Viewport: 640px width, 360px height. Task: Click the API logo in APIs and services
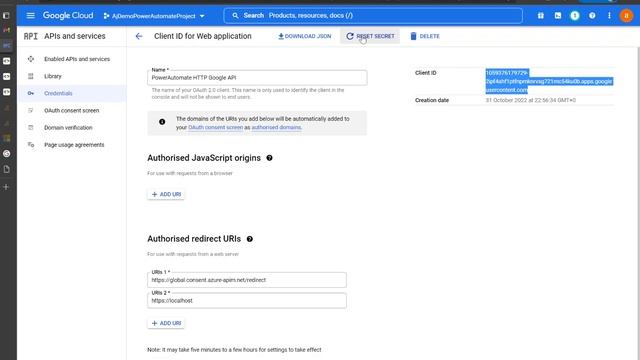(x=31, y=36)
